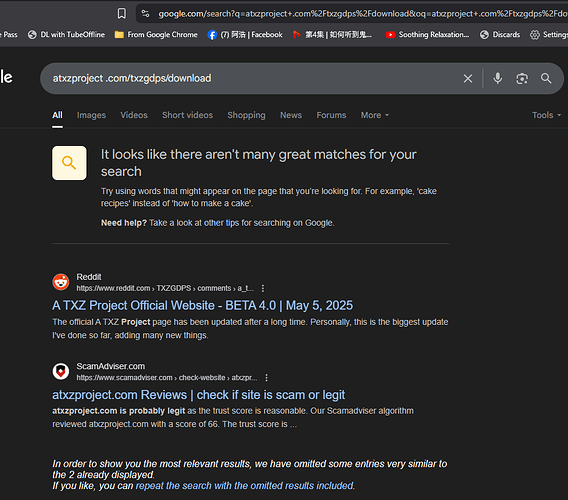Open three-dot menu for ScamAdviser result
The image size is (568, 500).
click(267, 378)
